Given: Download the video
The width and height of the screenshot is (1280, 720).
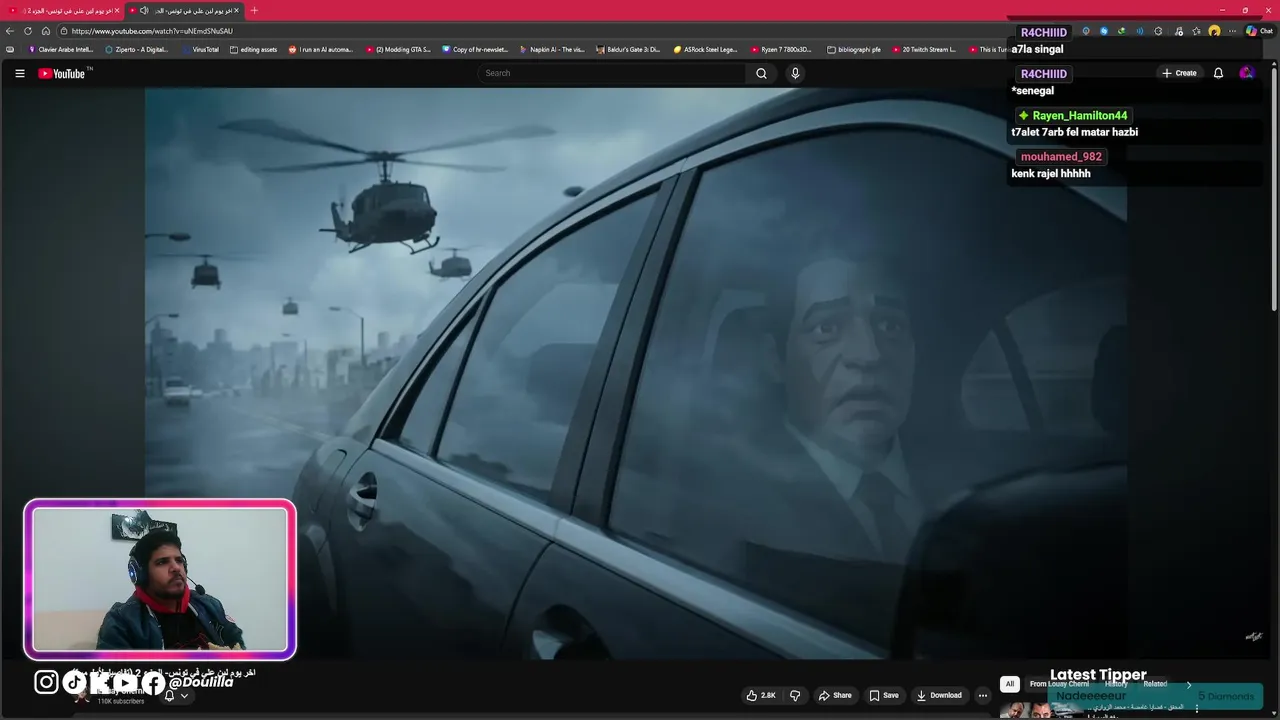Looking at the screenshot, I should tap(939, 695).
